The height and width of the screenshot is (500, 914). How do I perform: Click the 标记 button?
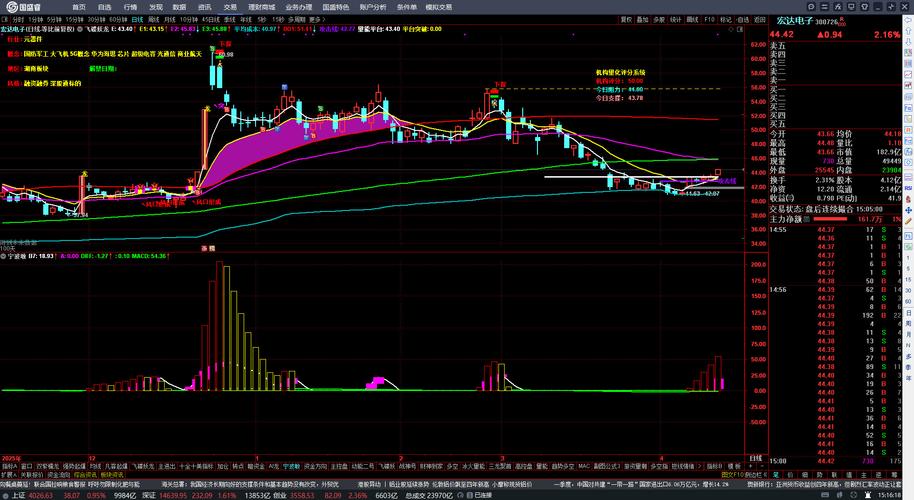[x=726, y=19]
